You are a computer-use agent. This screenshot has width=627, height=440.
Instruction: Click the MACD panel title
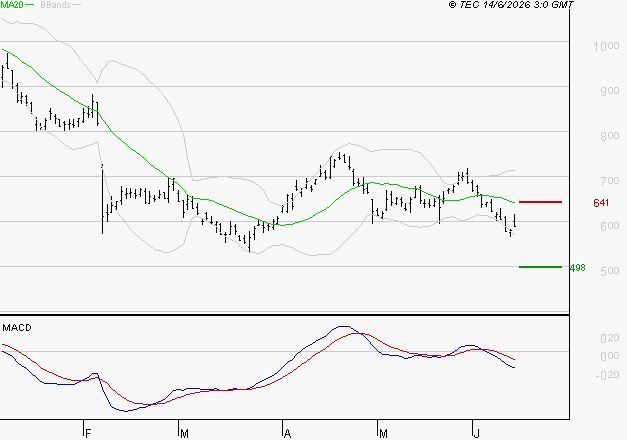click(x=17, y=328)
